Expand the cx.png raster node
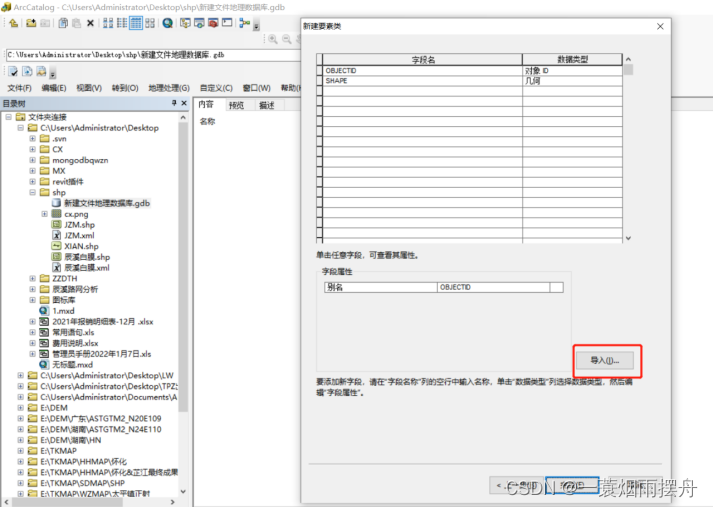 pyautogui.click(x=45, y=214)
